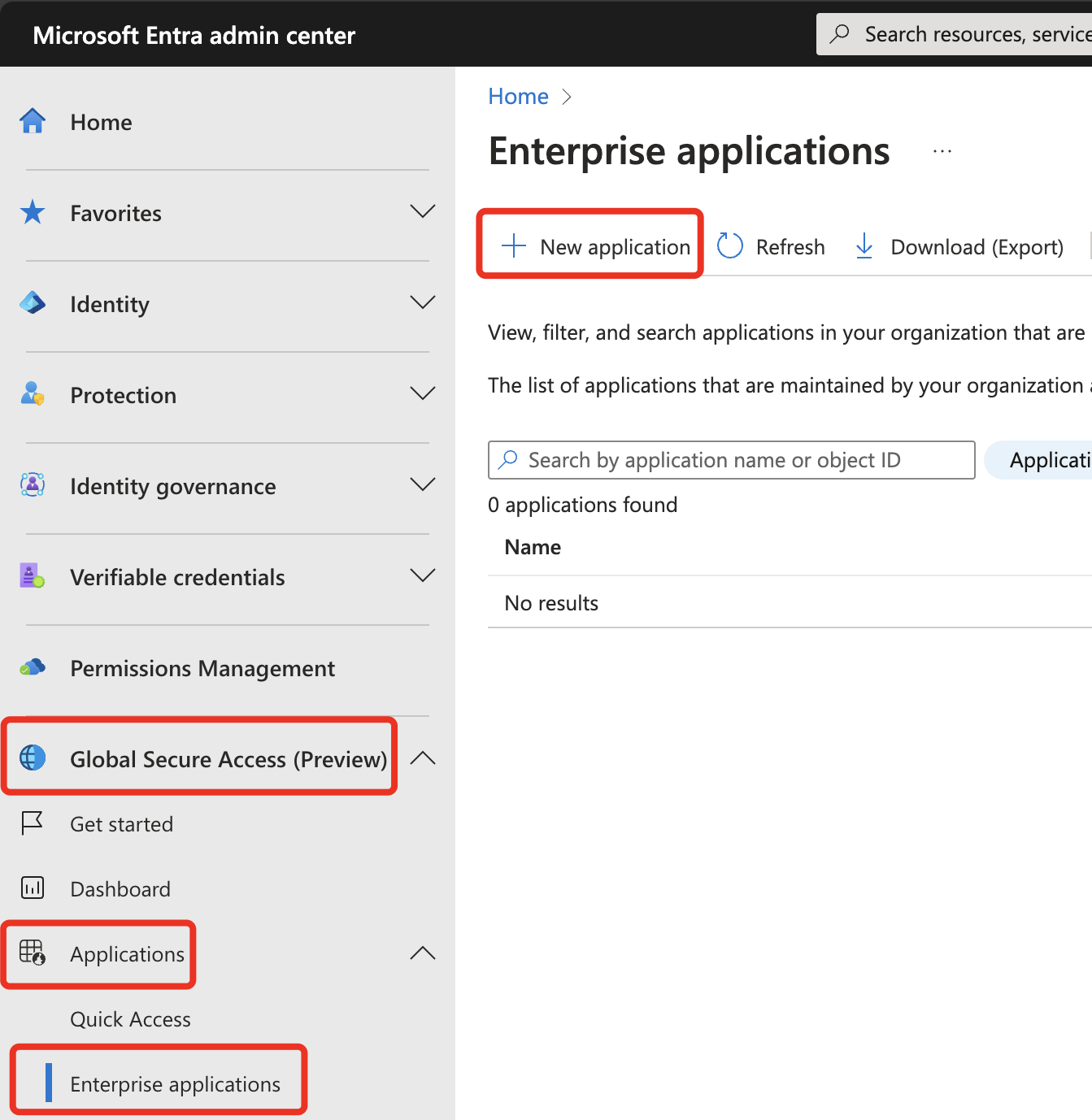Image resolution: width=1092 pixels, height=1120 pixels.
Task: Collapse the Applications group
Action: click(x=423, y=953)
